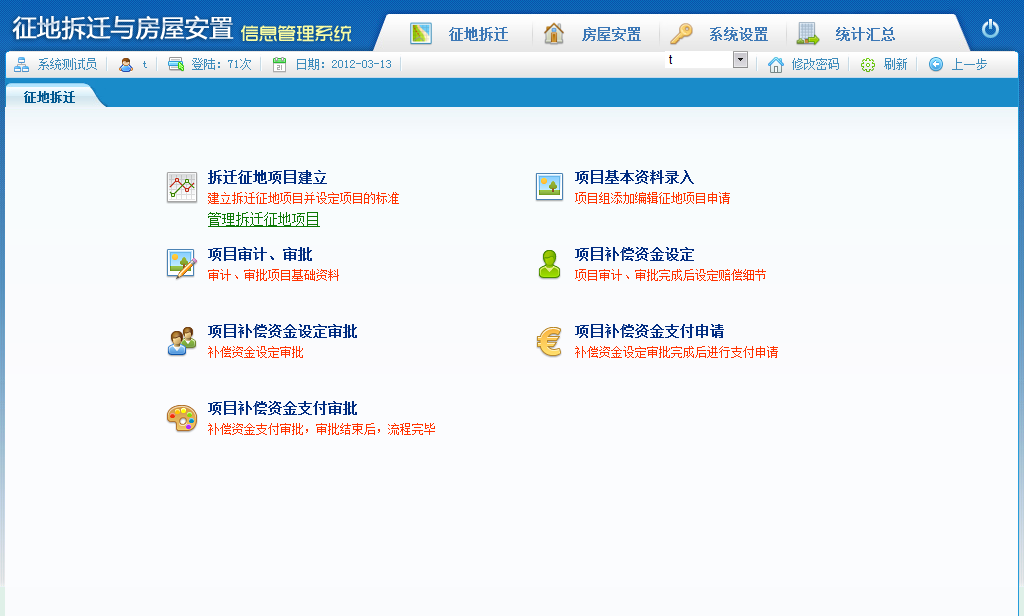The height and width of the screenshot is (616, 1024).
Task: Open the 征地拆迁 top menu
Action: pos(478,34)
